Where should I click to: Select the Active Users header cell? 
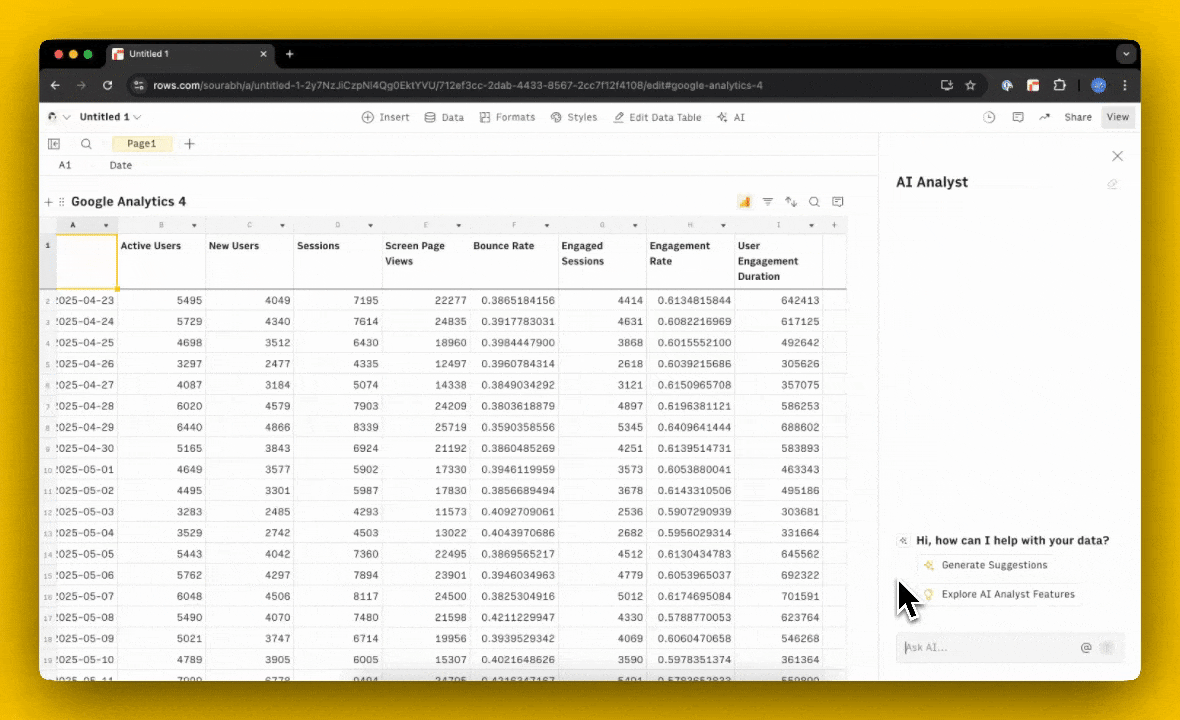coord(162,261)
